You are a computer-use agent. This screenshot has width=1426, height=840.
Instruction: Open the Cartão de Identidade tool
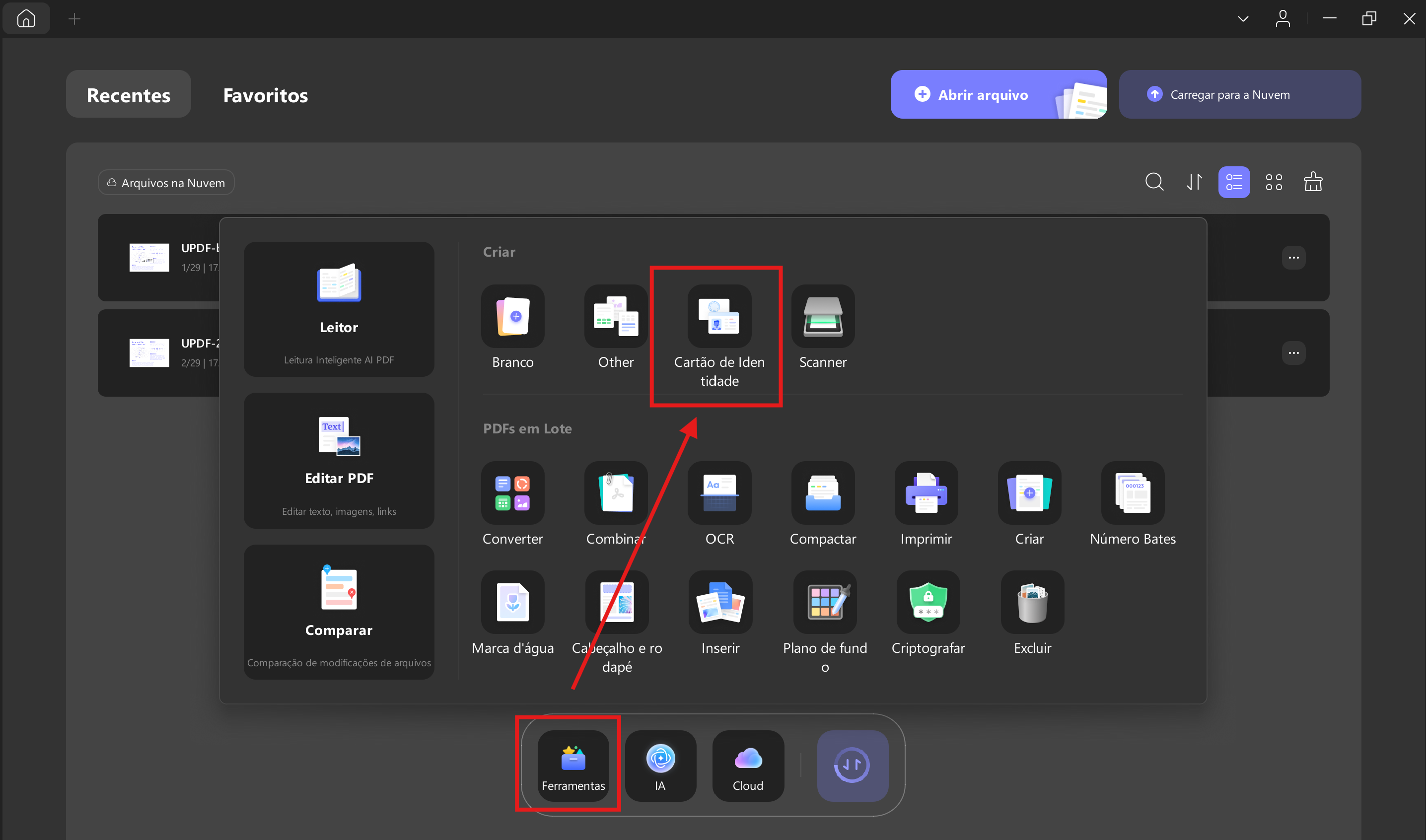coord(719,316)
